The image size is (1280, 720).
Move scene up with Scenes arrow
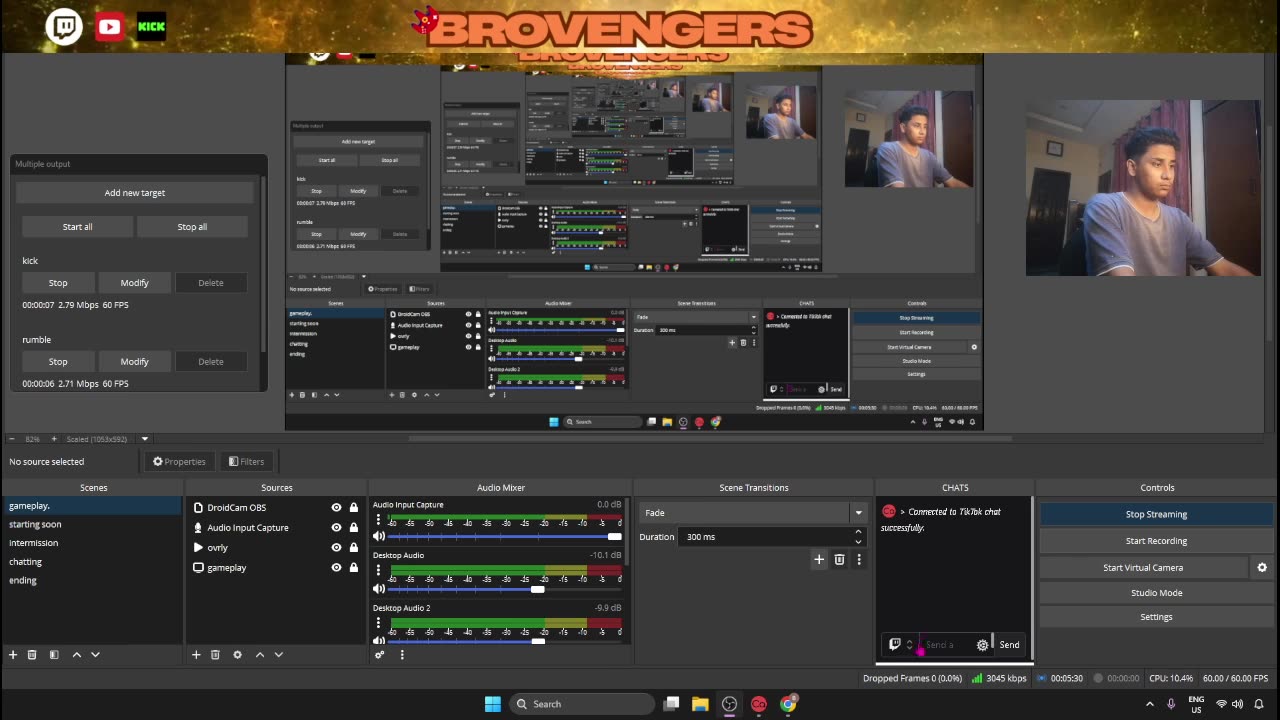[76, 654]
